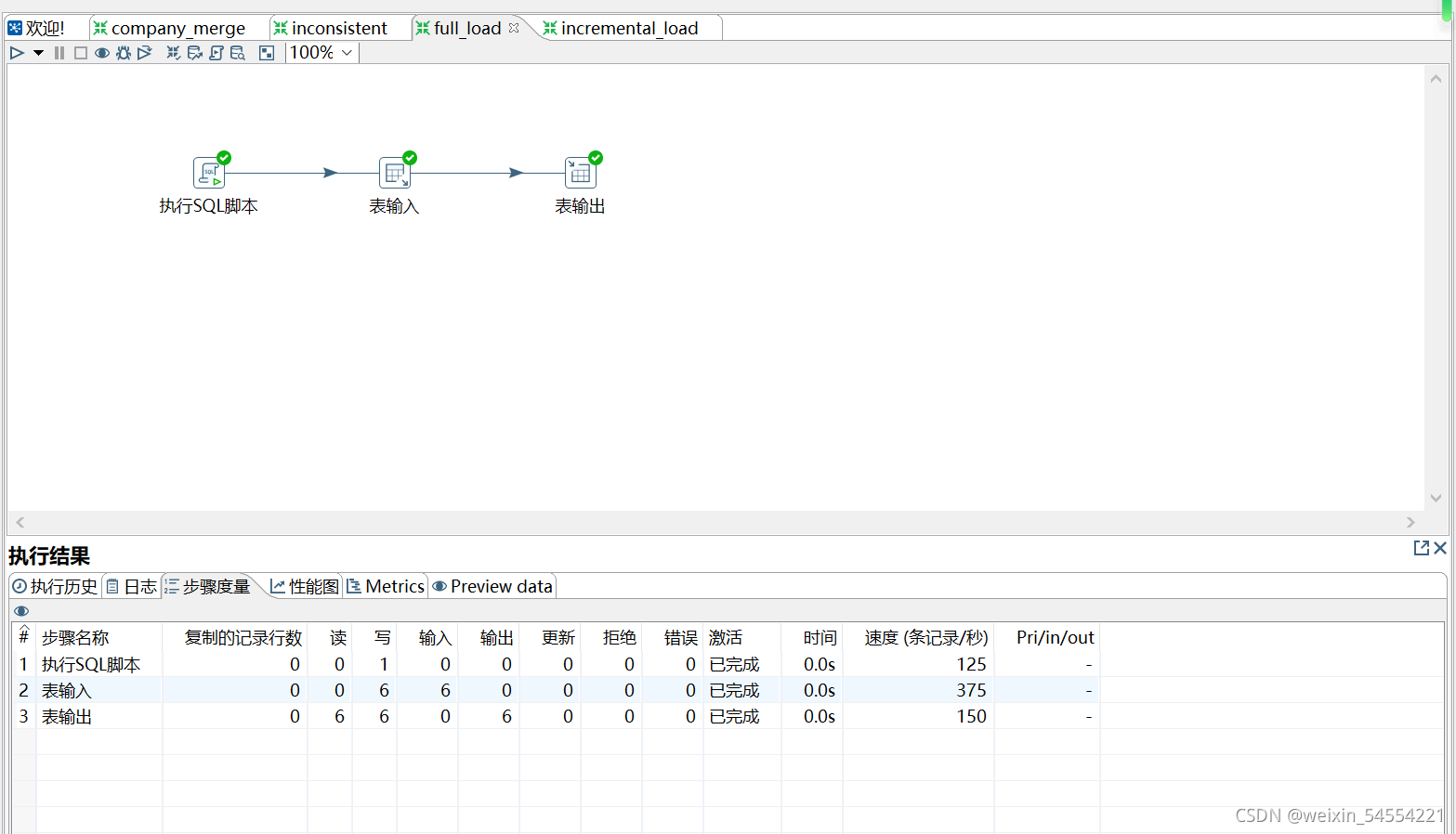Toggle execution results pane icon
Viewport: 1456px width, 834px height.
click(267, 53)
